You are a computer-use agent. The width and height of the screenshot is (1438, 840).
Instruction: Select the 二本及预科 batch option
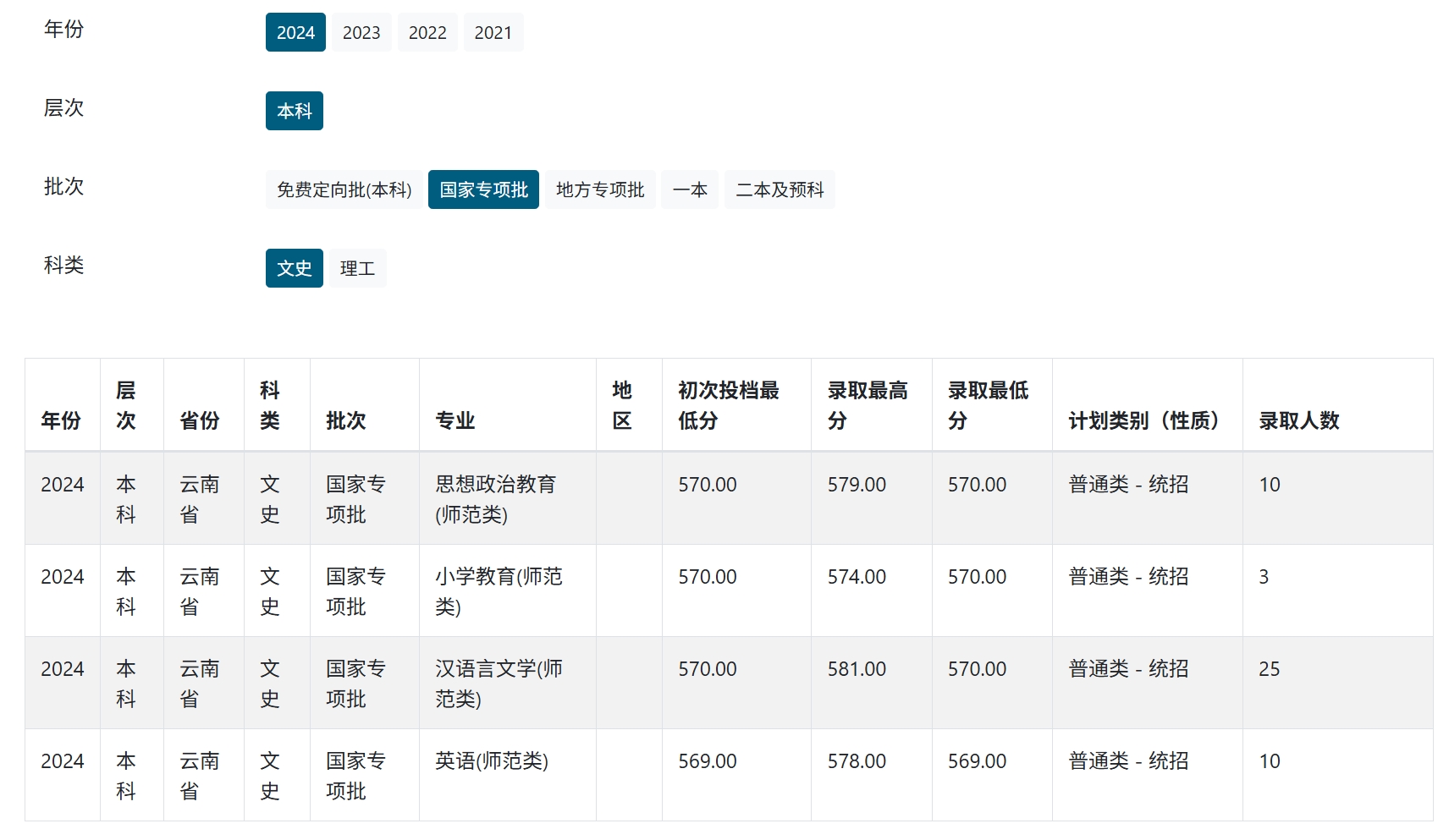pos(780,189)
